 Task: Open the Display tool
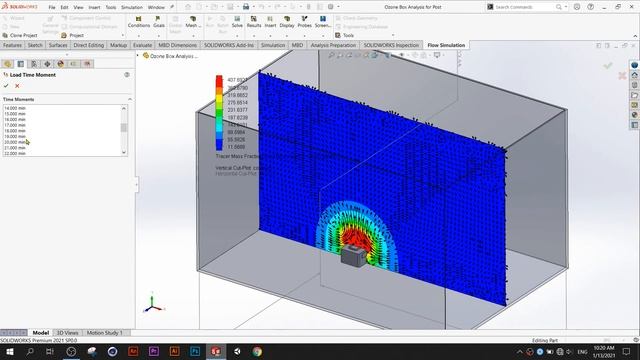click(287, 22)
